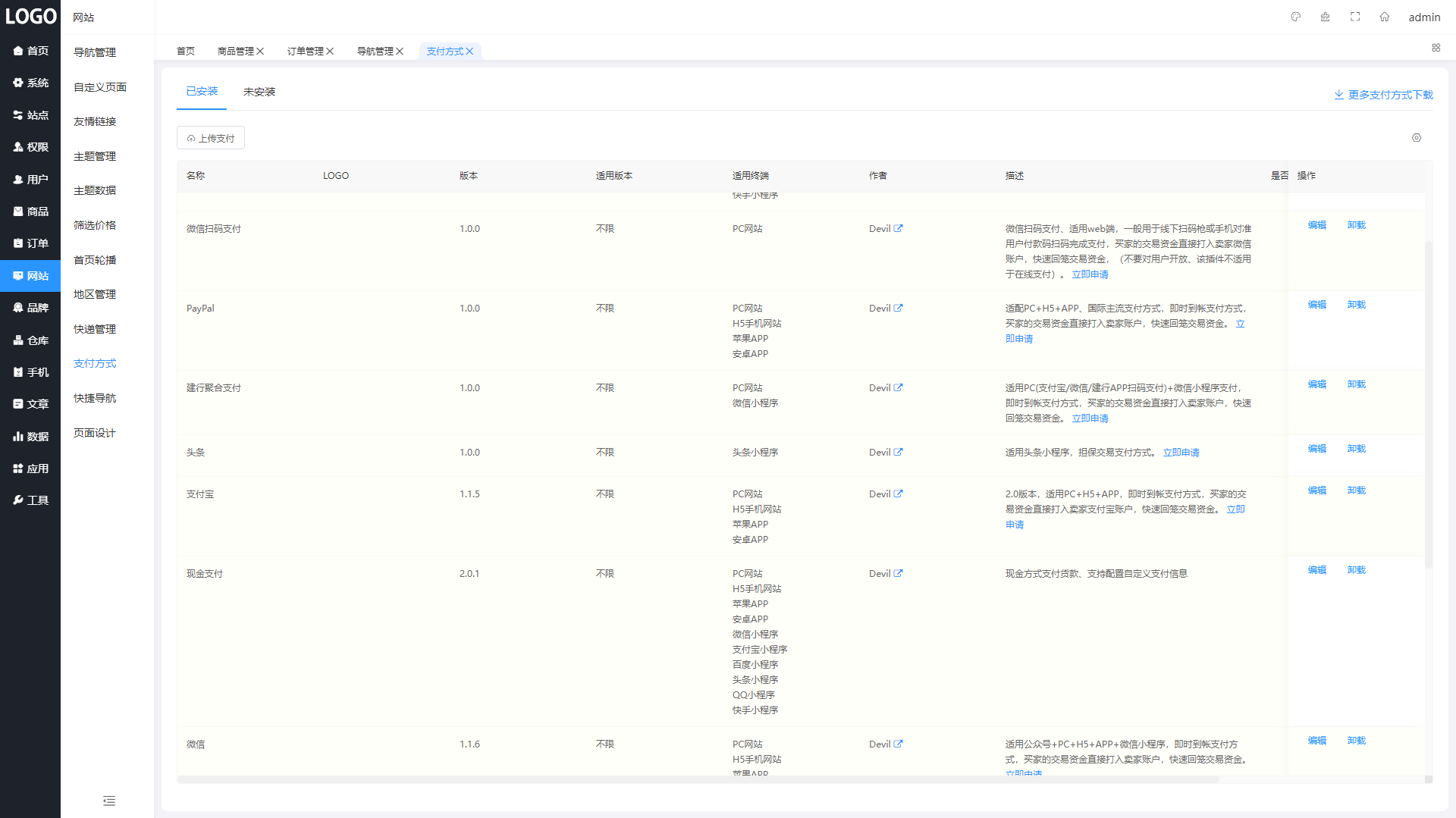Screen dimensions: 1456x818
Task: Click 更多支付方式下载 link
Action: coord(1383,95)
